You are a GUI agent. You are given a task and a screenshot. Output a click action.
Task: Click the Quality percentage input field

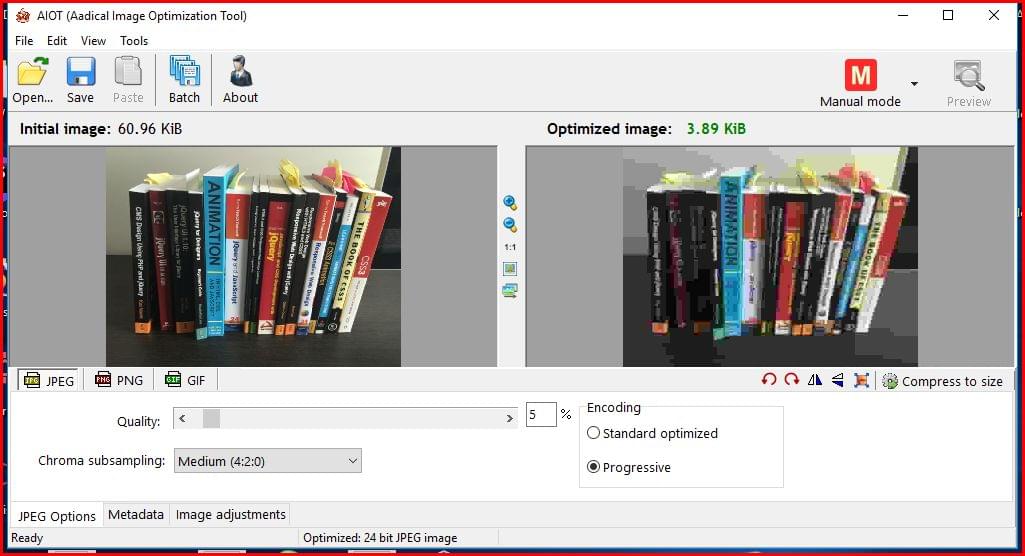click(540, 414)
